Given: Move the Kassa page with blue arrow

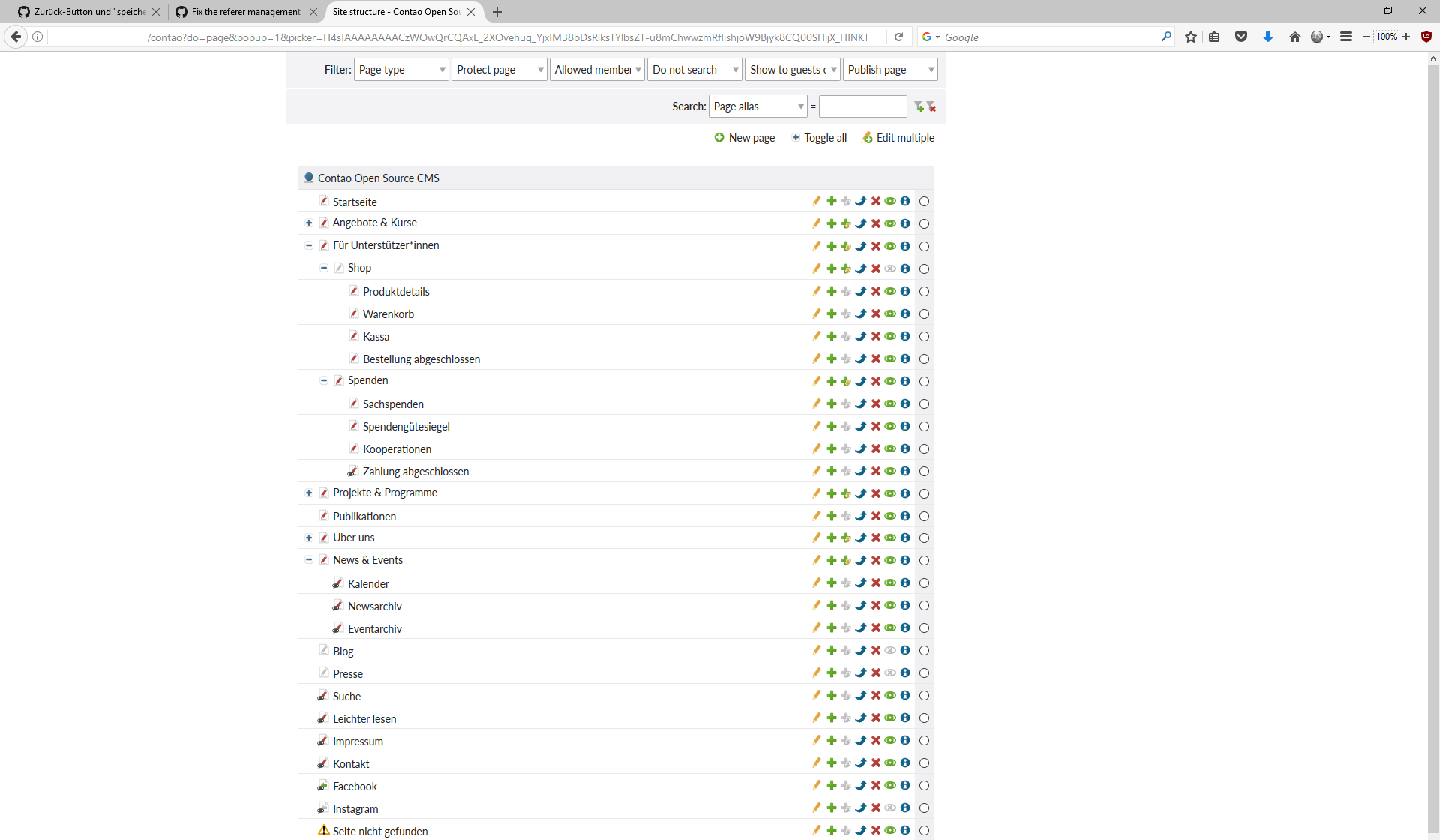Looking at the screenshot, I should [x=861, y=336].
